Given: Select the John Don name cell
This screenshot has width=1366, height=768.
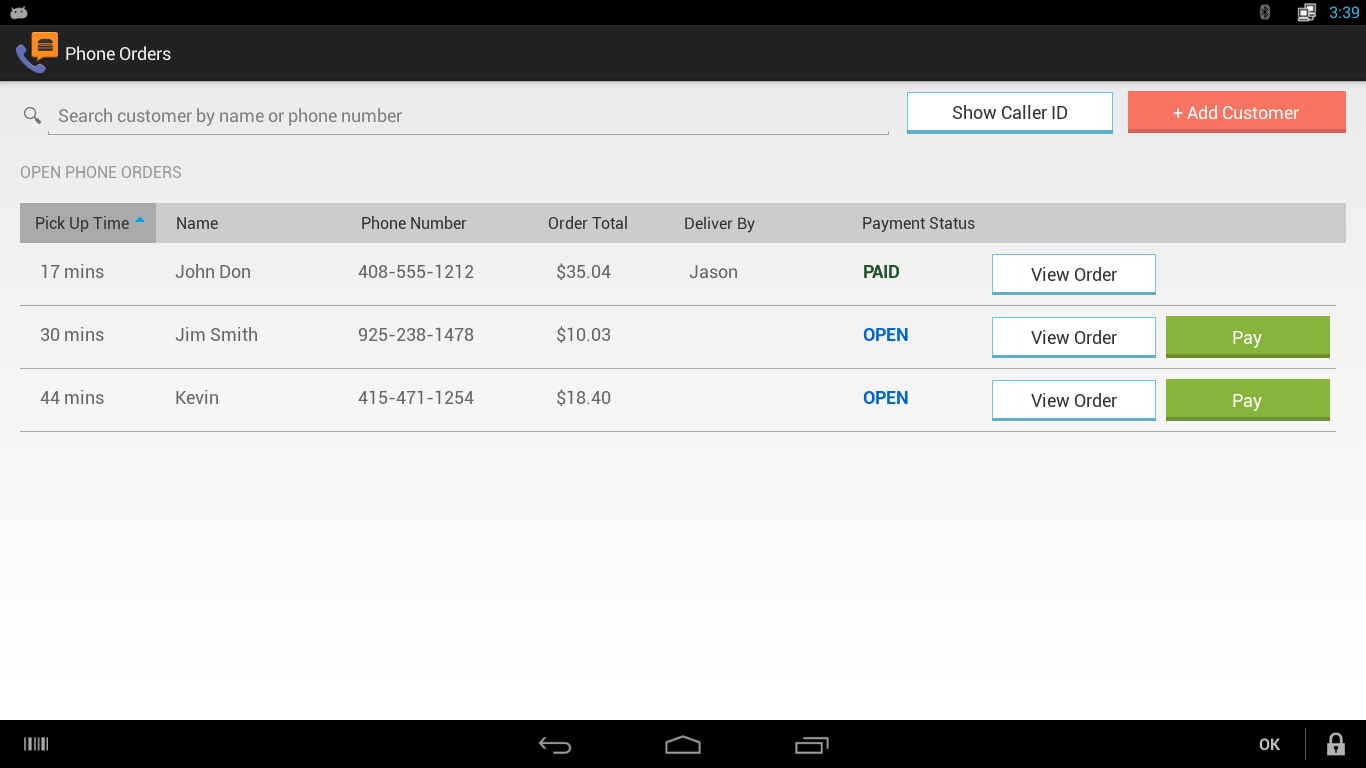Looking at the screenshot, I should tap(213, 272).
